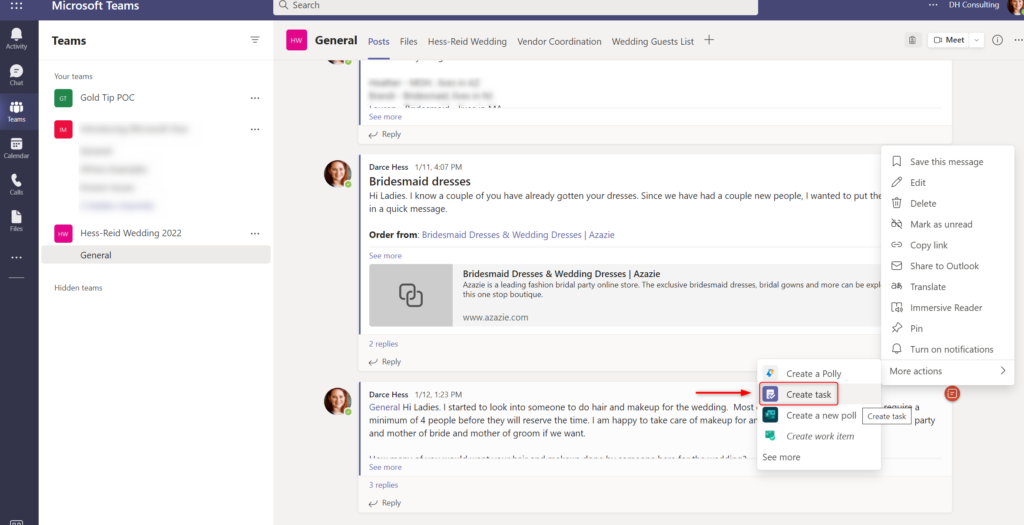Select Create task in the submenu

click(799, 394)
